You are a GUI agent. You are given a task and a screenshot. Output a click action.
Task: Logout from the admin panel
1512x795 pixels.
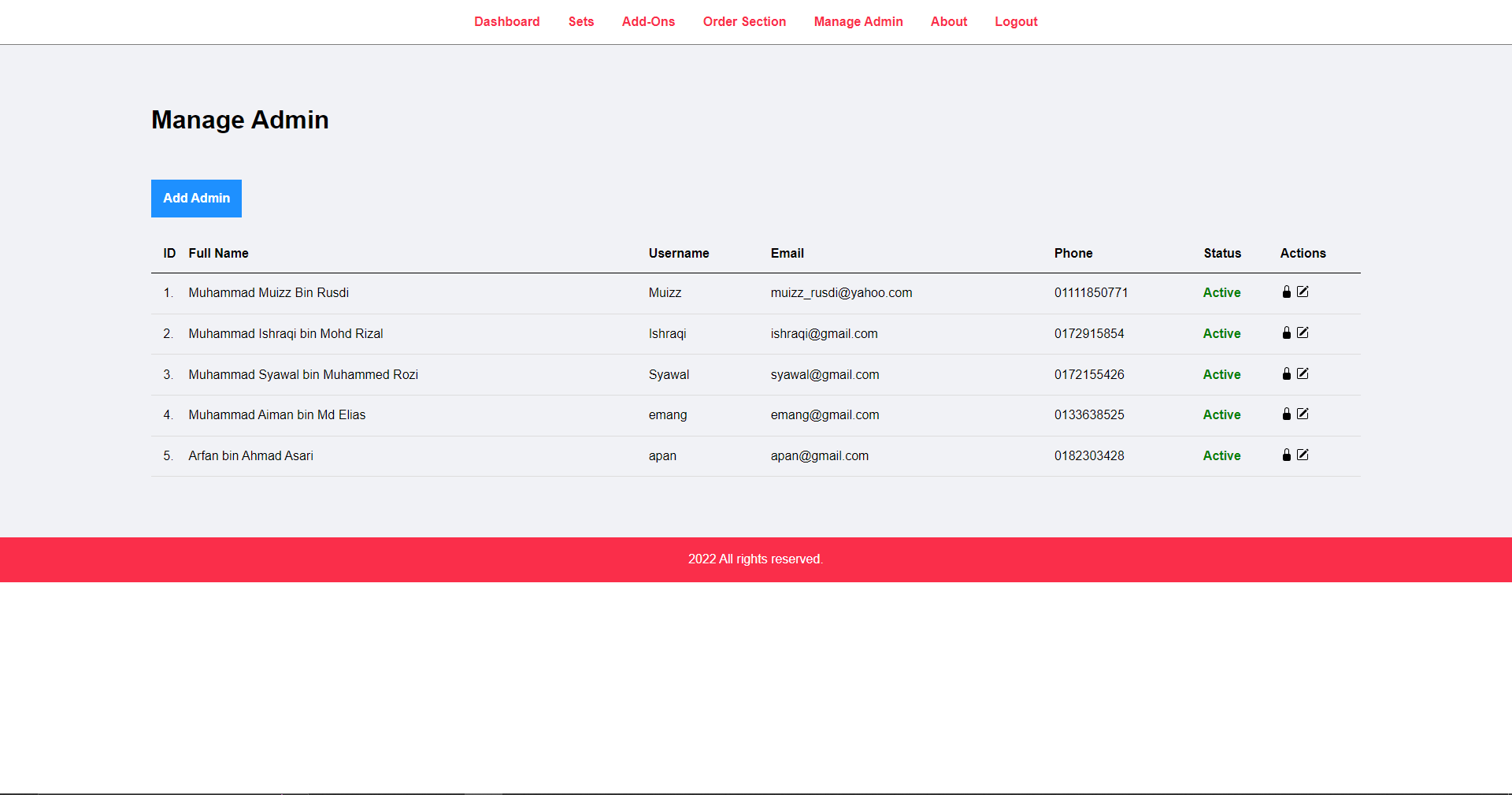(x=1016, y=21)
